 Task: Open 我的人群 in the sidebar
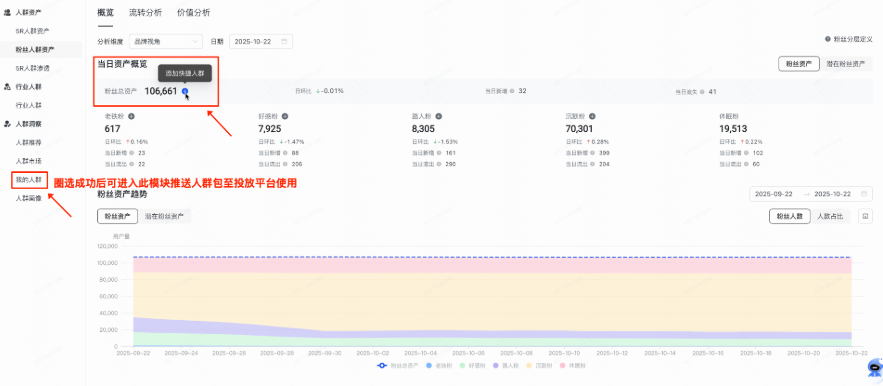coord(29,180)
